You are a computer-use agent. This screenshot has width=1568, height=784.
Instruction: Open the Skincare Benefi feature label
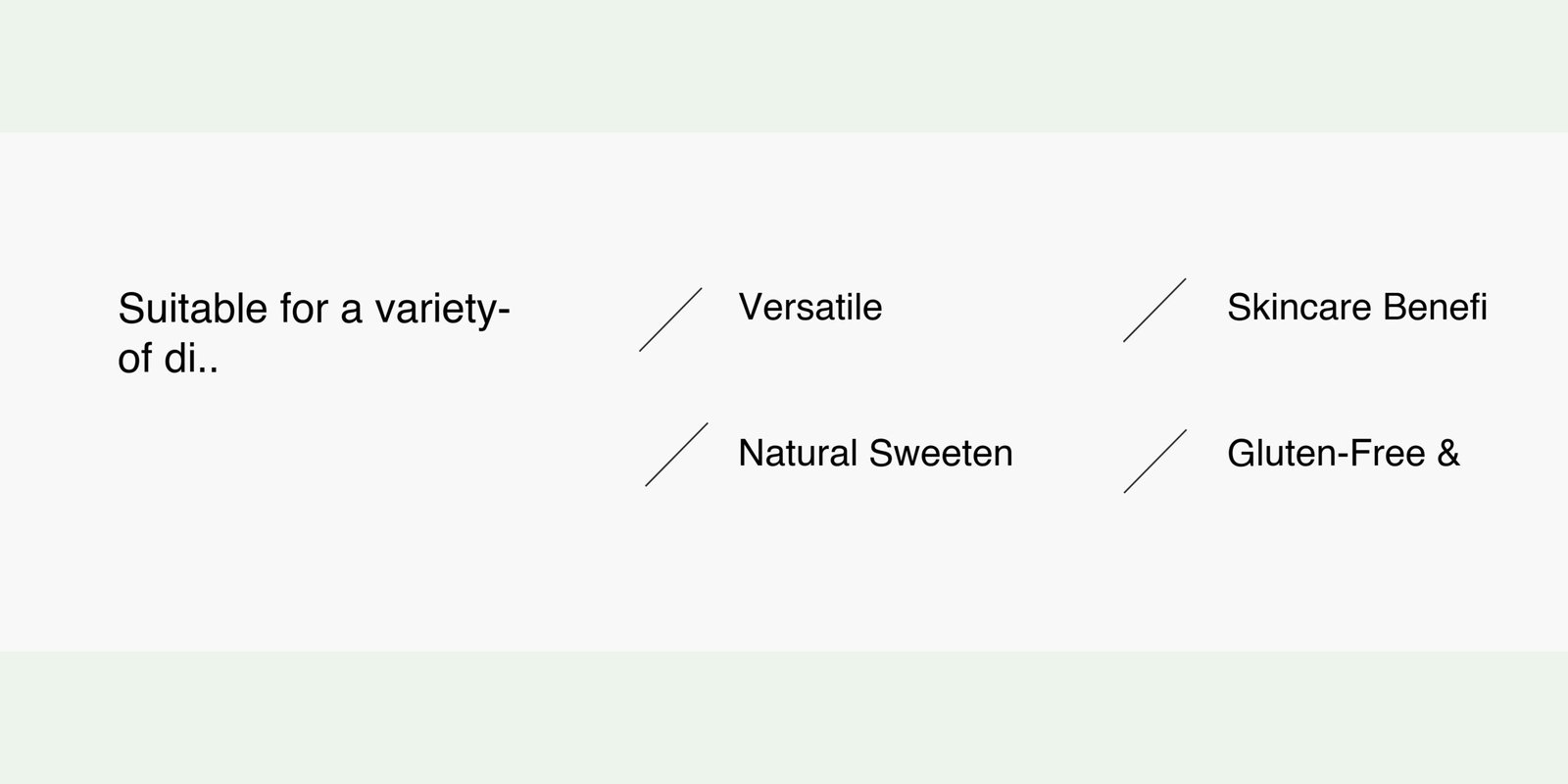[1356, 308]
